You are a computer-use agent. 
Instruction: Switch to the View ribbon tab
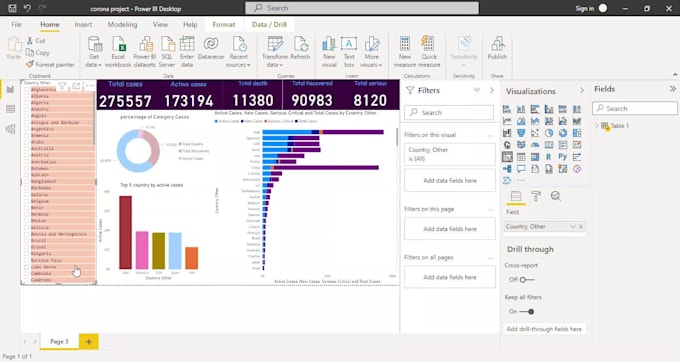coord(160,25)
